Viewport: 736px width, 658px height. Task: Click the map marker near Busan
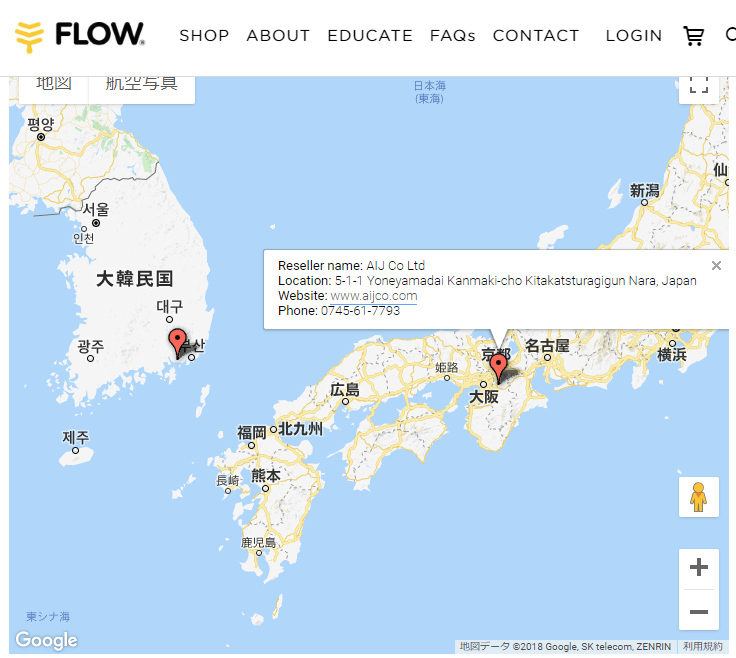(177, 344)
